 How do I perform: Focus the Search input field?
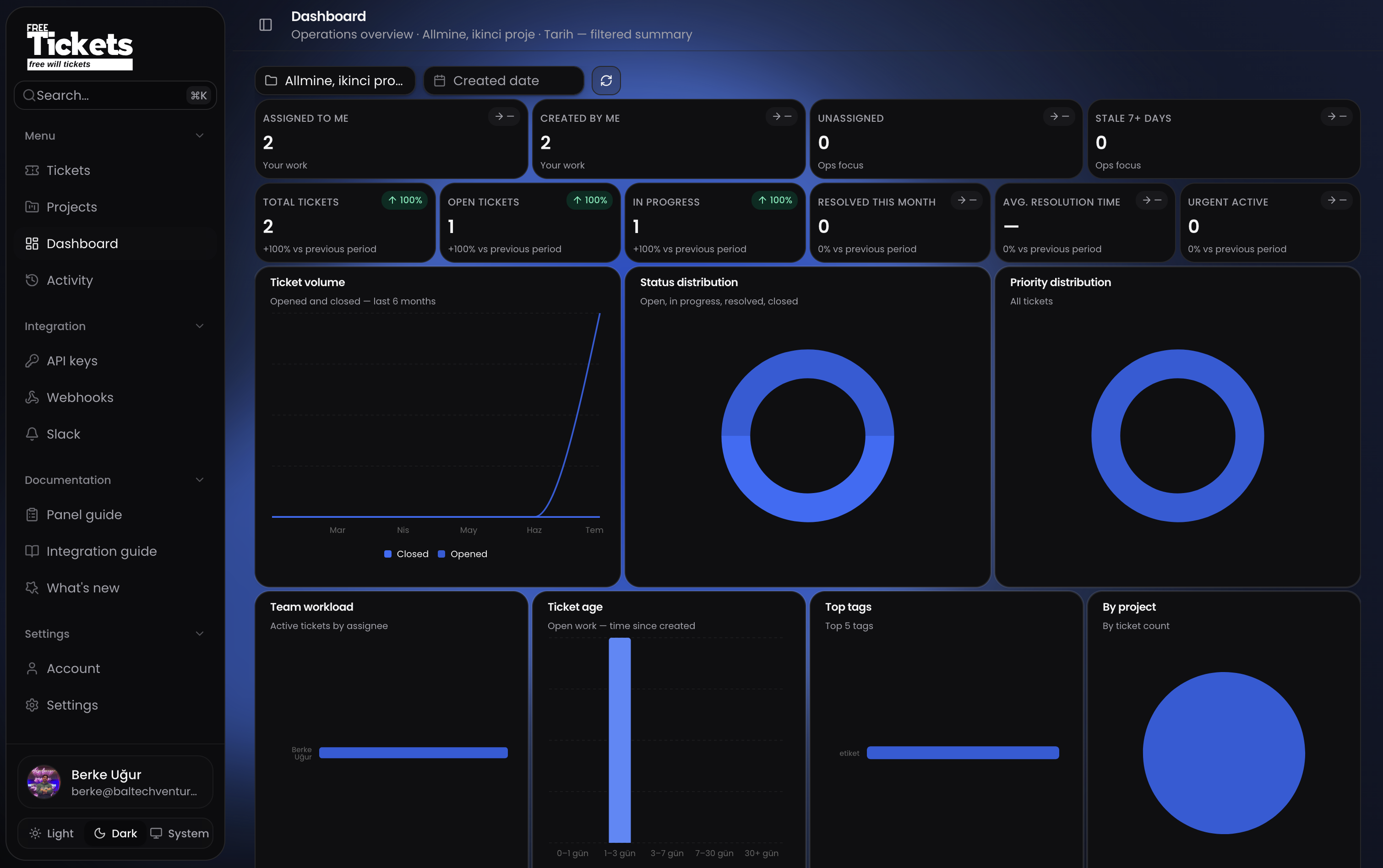[x=115, y=95]
